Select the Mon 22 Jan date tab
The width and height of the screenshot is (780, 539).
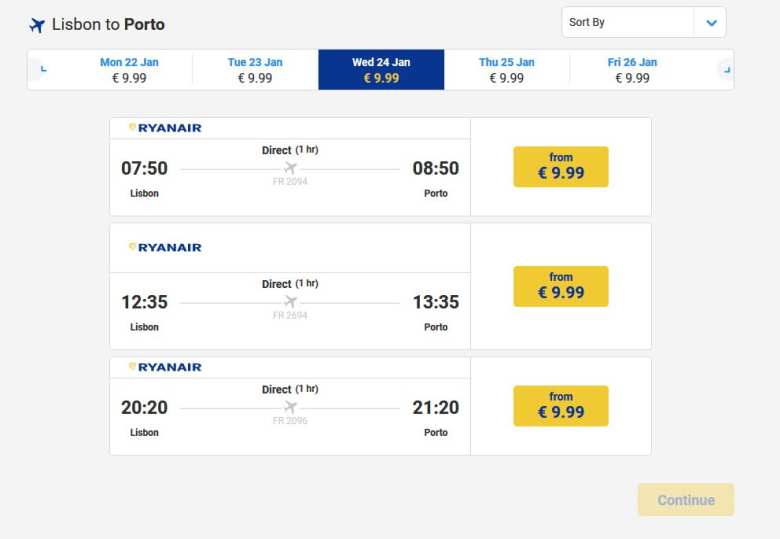(129, 70)
